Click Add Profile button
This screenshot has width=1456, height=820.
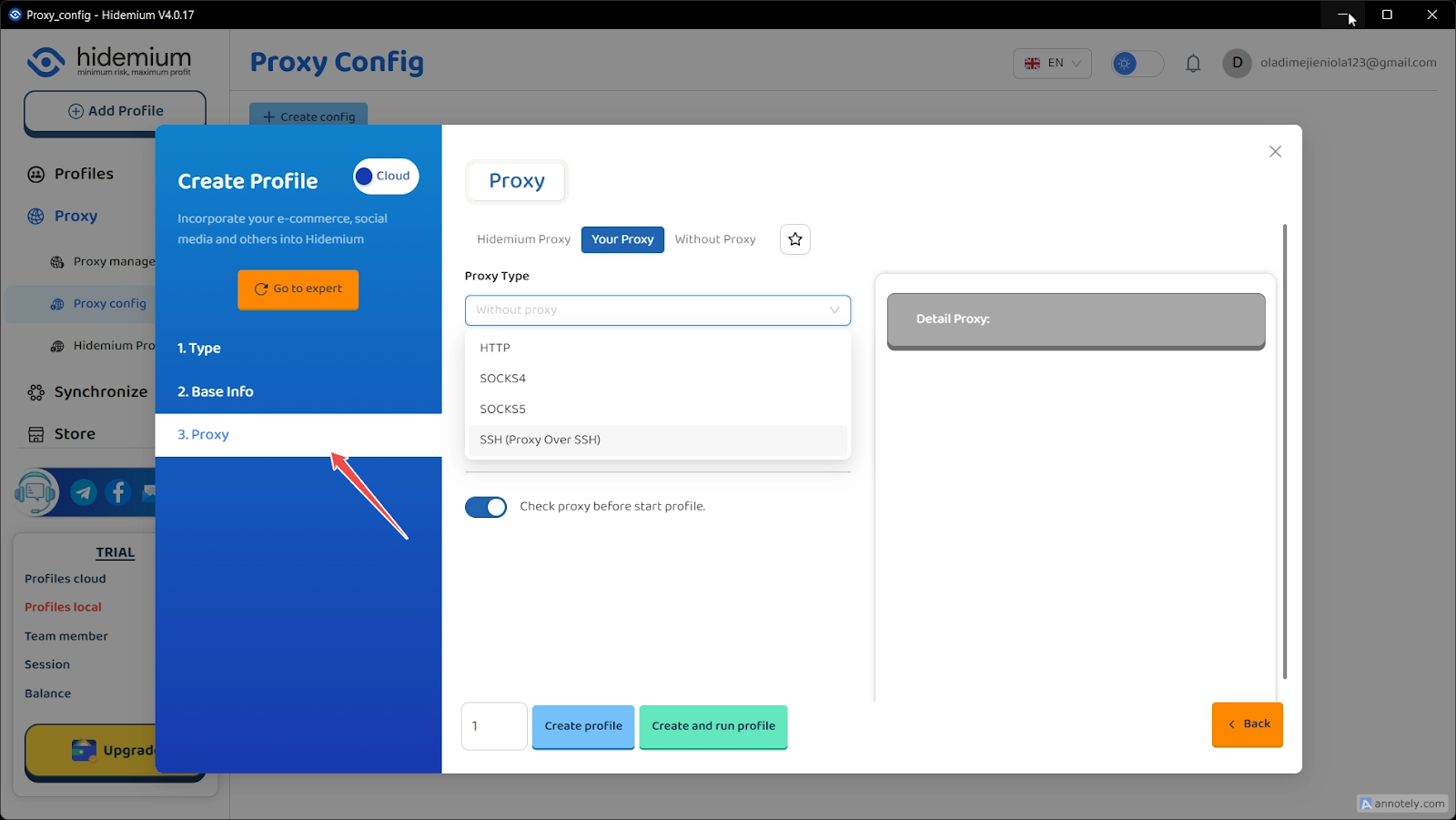pyautogui.click(x=115, y=112)
